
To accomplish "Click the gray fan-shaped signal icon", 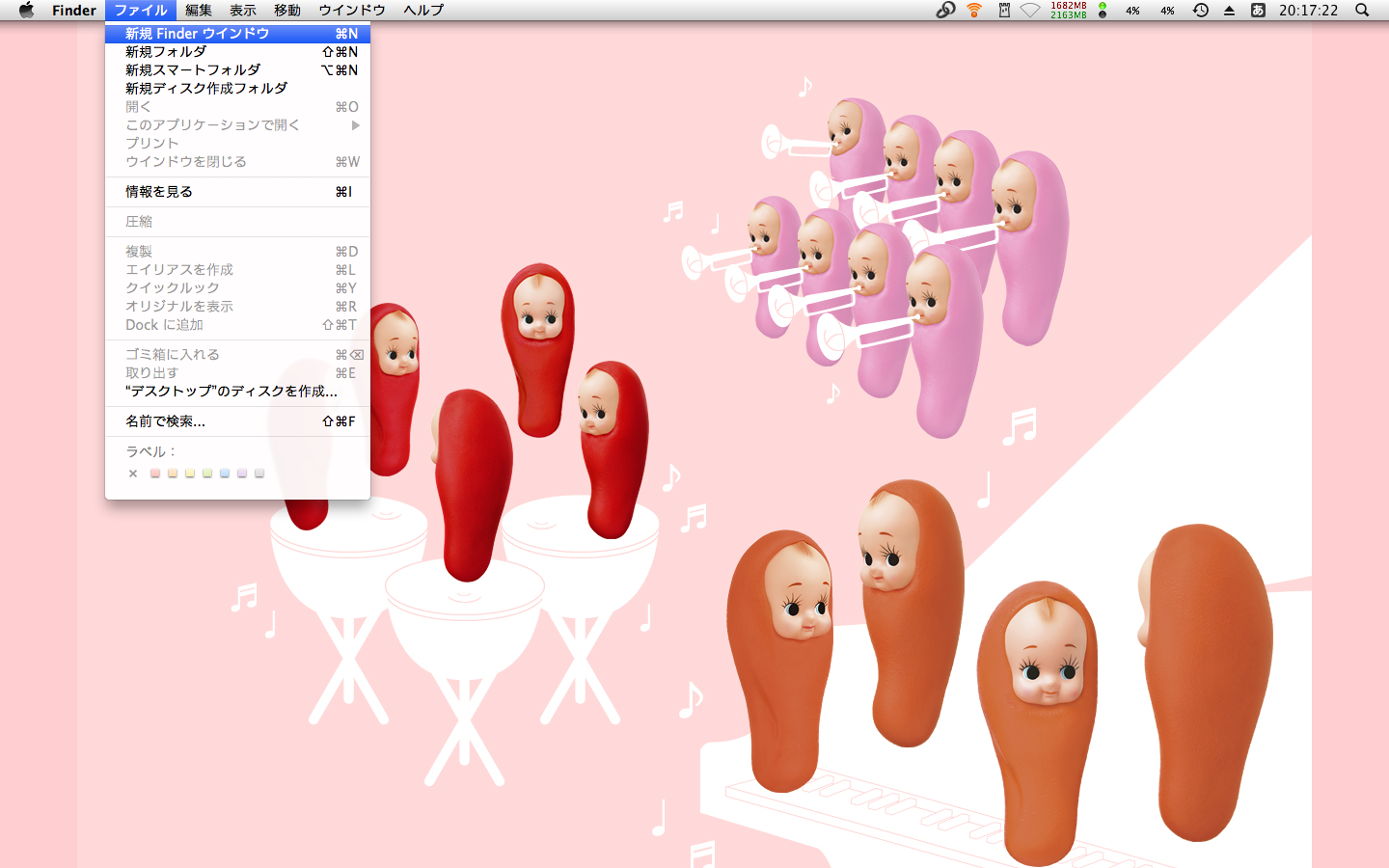I will click(1030, 10).
